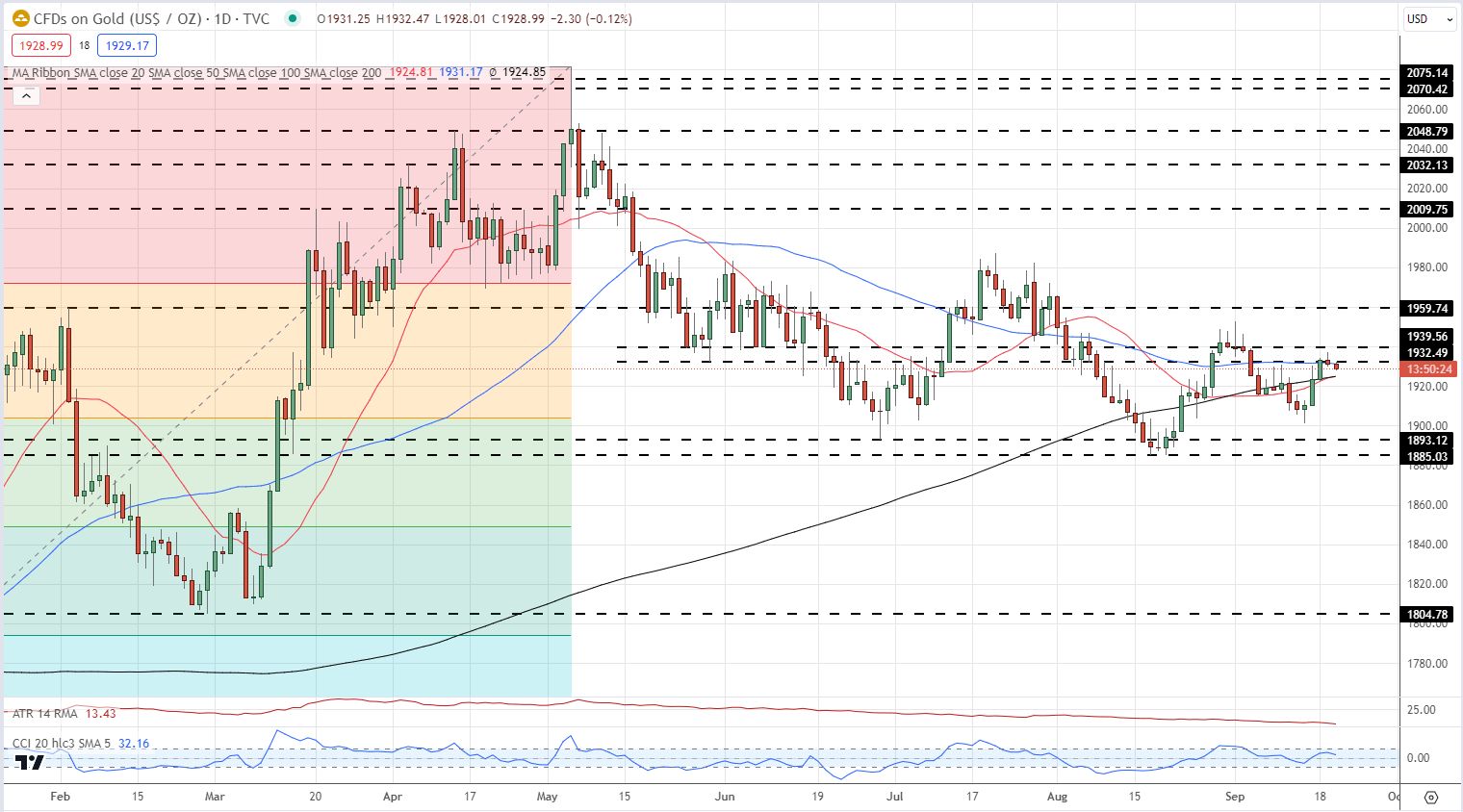The height and width of the screenshot is (812, 1463).
Task: Select the MA Ribbon indicator legend
Action: 196,72
